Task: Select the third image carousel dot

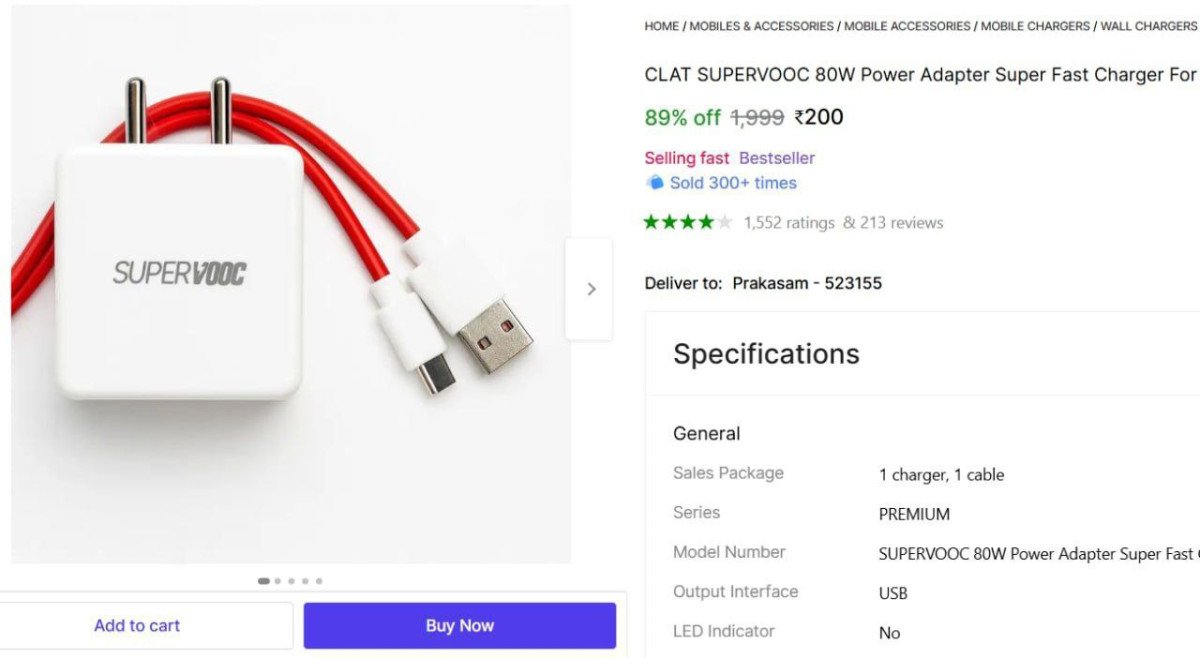Action: 292,581
